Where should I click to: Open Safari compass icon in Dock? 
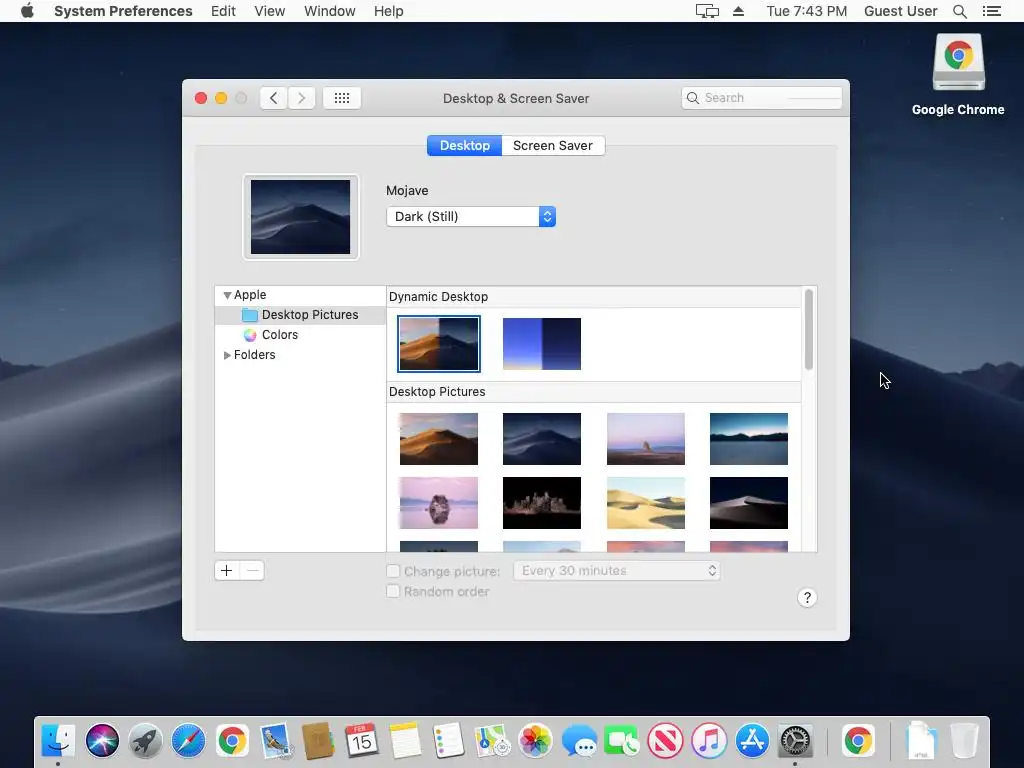click(188, 741)
